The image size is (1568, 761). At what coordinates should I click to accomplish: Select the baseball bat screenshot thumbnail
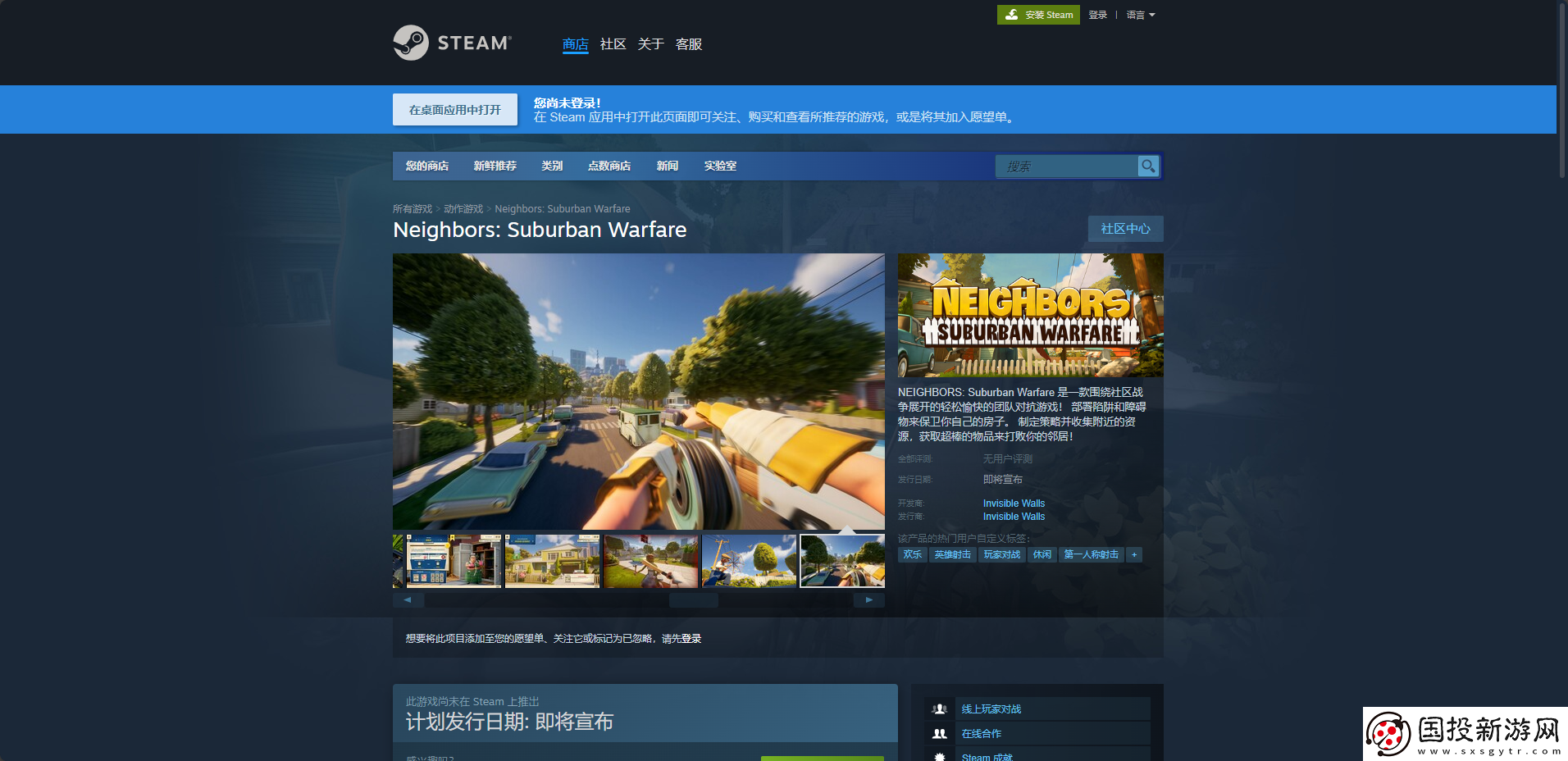[x=651, y=561]
